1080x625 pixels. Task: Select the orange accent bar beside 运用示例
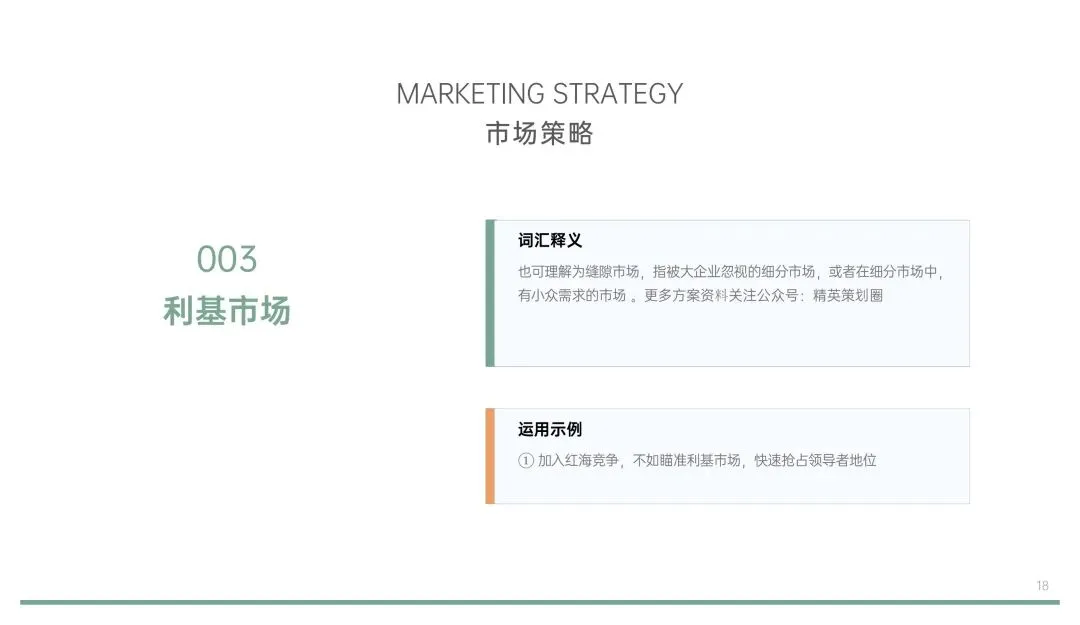[x=490, y=456]
